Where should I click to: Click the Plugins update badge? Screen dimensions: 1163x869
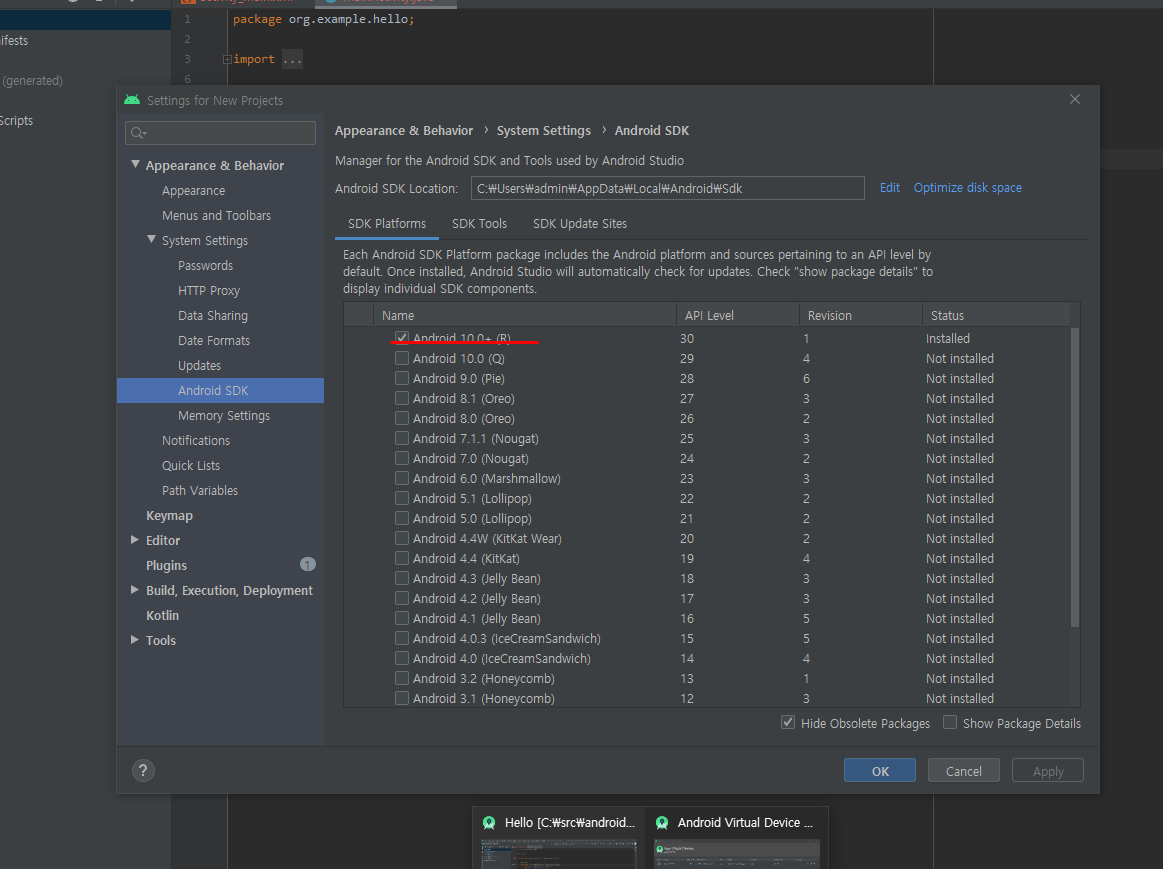pos(308,564)
